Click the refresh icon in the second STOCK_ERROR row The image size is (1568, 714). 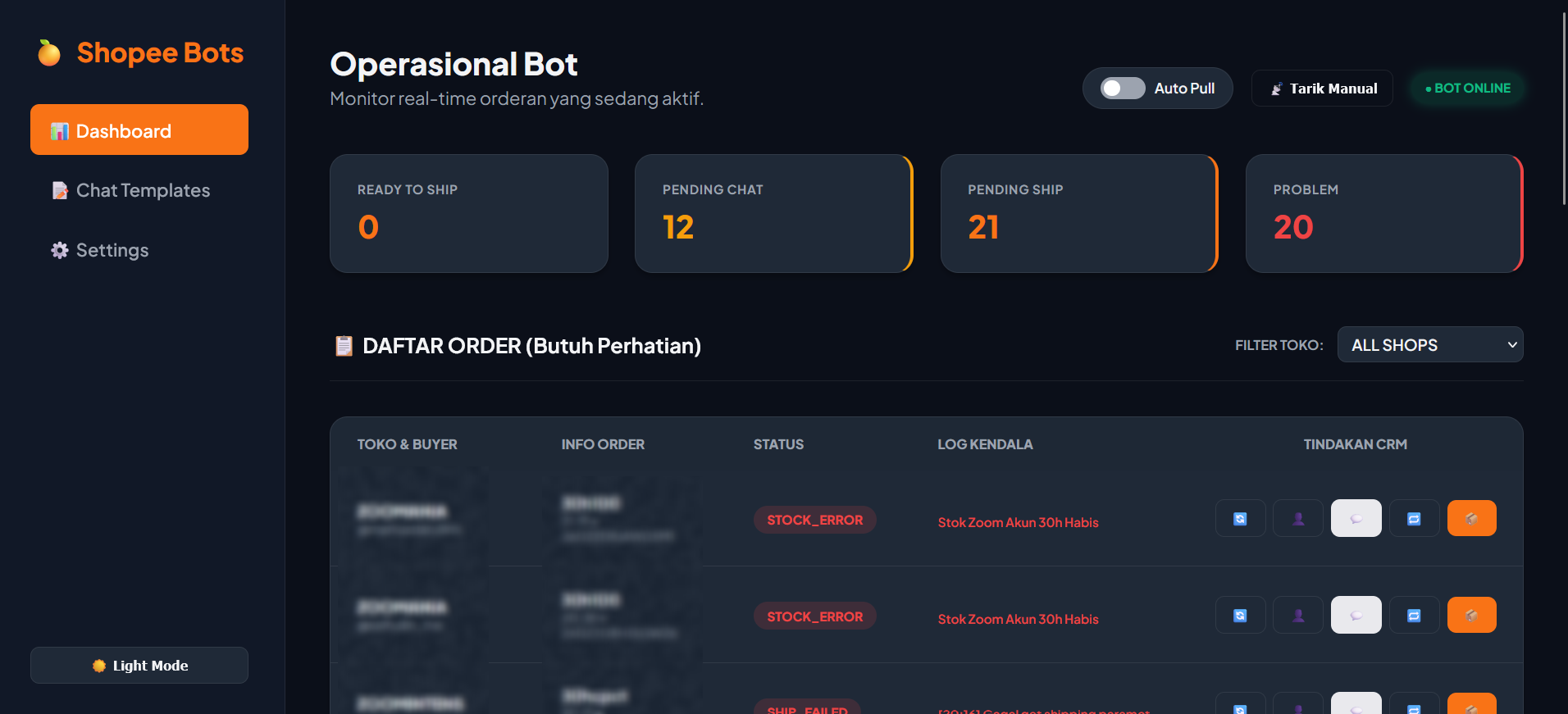1240,615
